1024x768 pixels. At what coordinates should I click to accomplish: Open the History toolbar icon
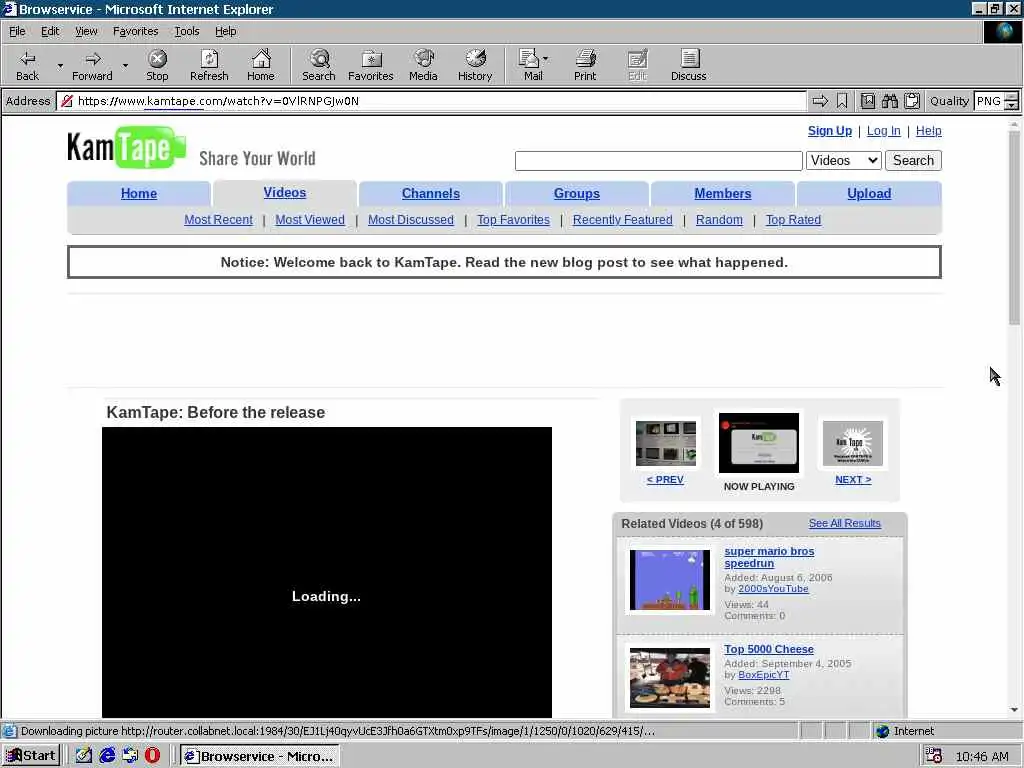(475, 65)
